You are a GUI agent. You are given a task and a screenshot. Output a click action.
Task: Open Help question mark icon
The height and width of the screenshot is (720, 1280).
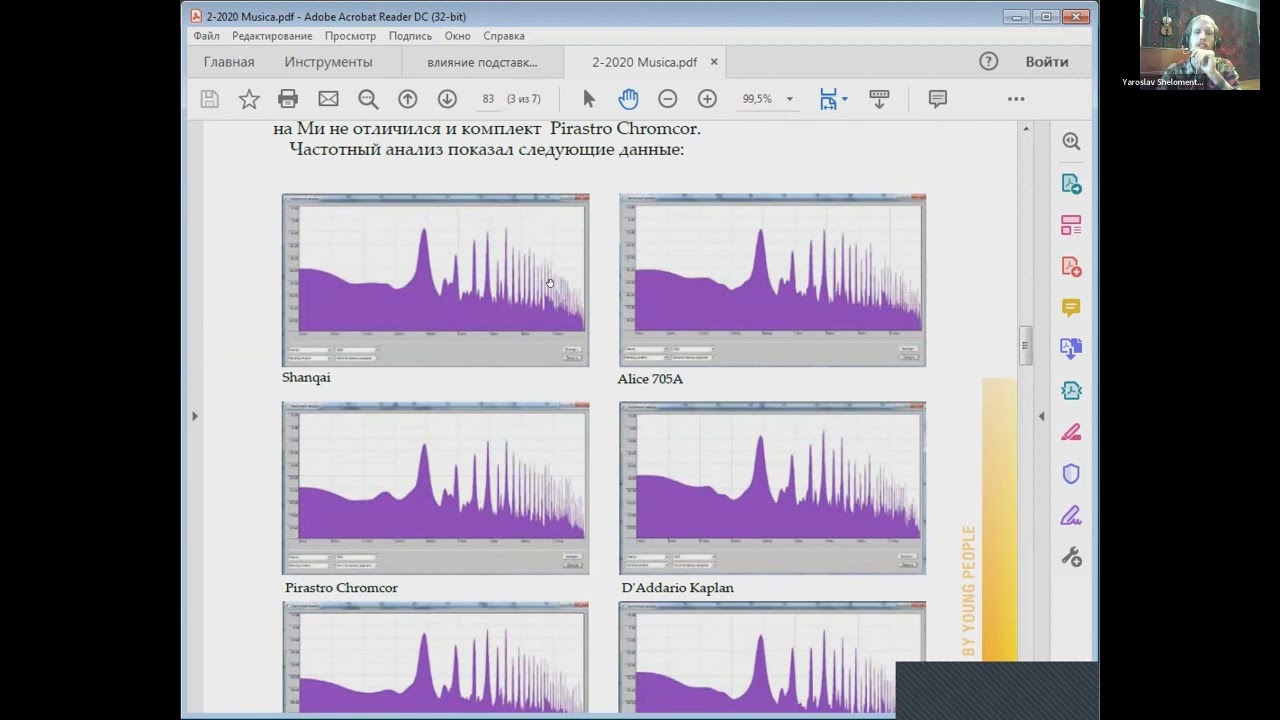coord(989,61)
